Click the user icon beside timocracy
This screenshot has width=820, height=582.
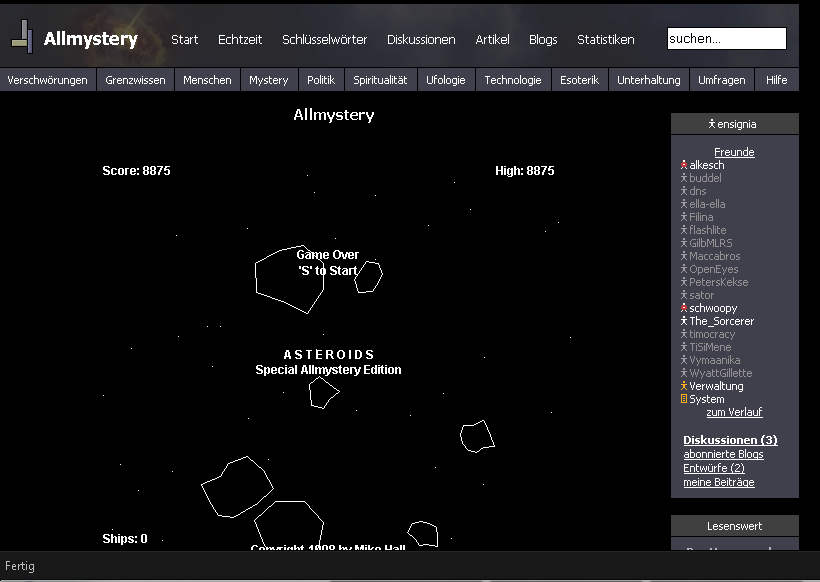tap(684, 334)
